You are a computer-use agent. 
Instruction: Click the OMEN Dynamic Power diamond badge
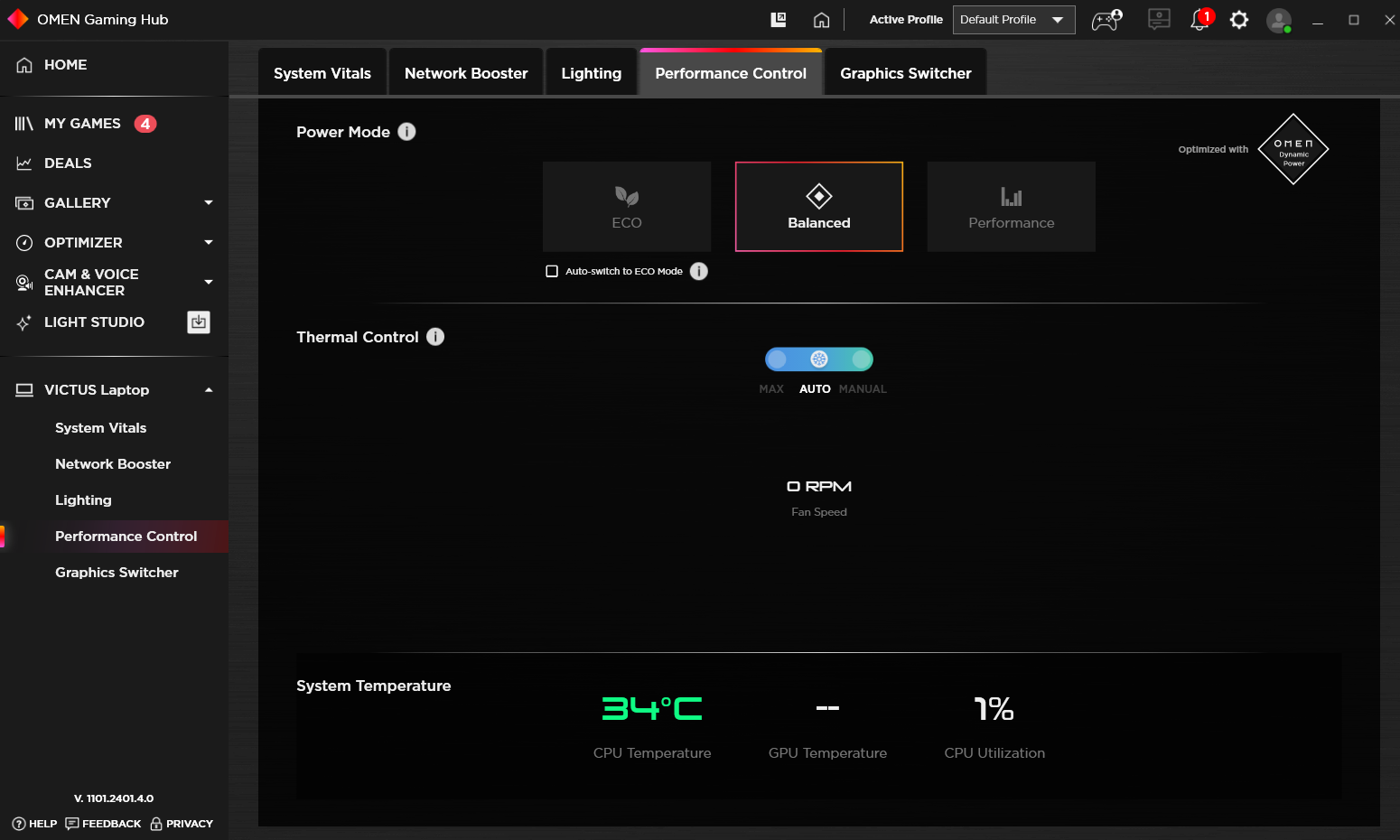pyautogui.click(x=1293, y=149)
